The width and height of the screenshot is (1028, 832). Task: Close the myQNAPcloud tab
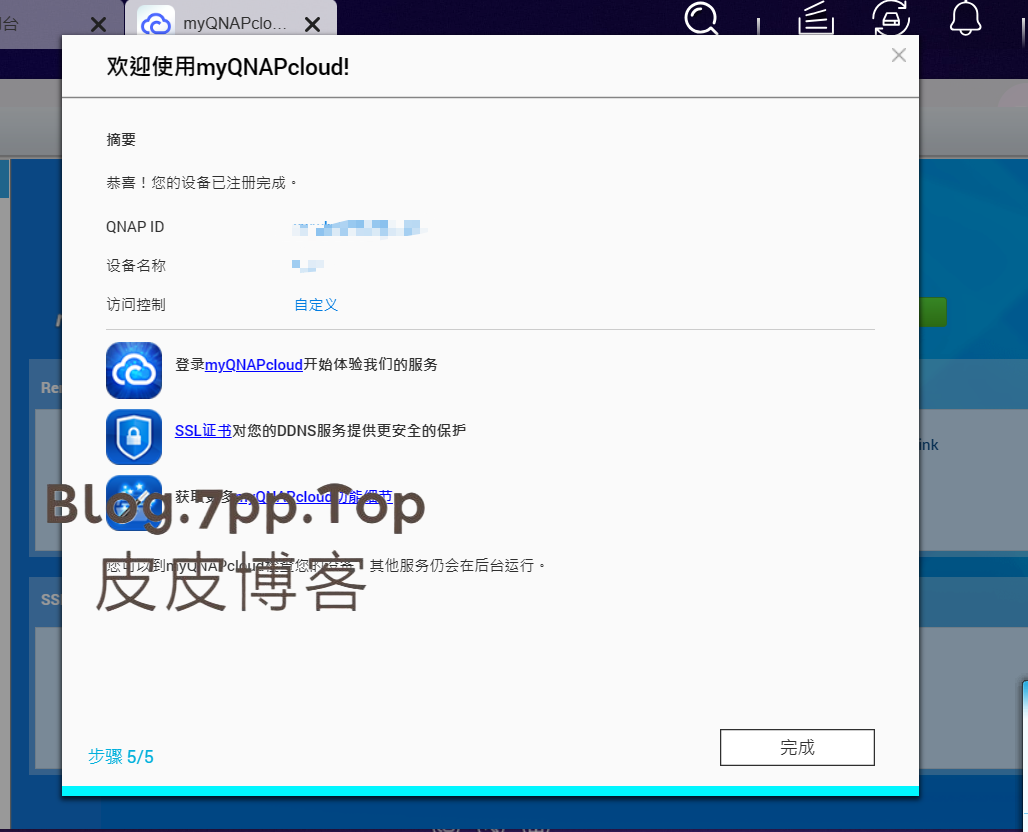click(313, 24)
